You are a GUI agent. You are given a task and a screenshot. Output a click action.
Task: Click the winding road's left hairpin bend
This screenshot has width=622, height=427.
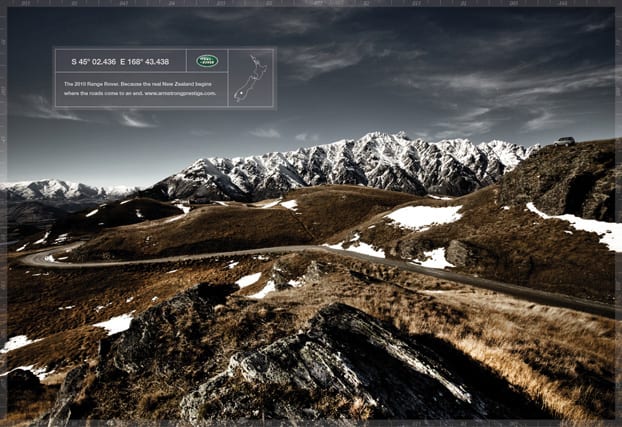click(34, 259)
